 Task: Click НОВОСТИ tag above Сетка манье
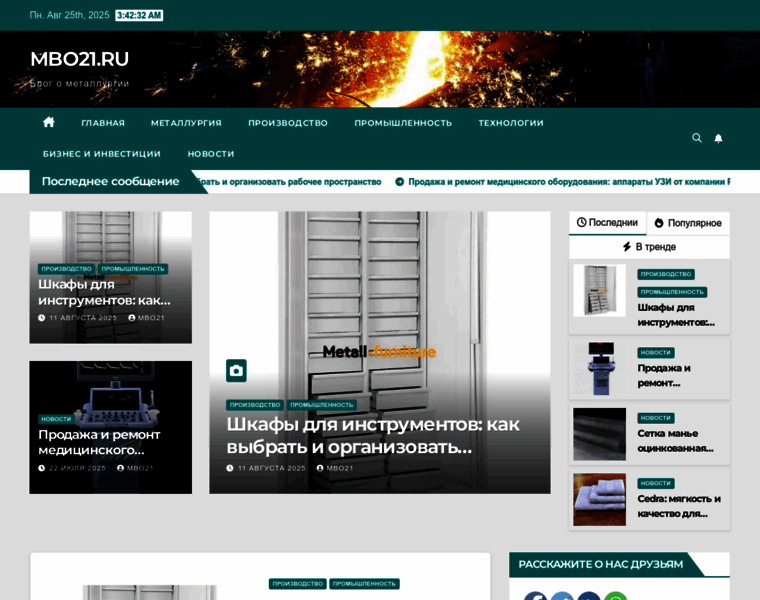(656, 418)
